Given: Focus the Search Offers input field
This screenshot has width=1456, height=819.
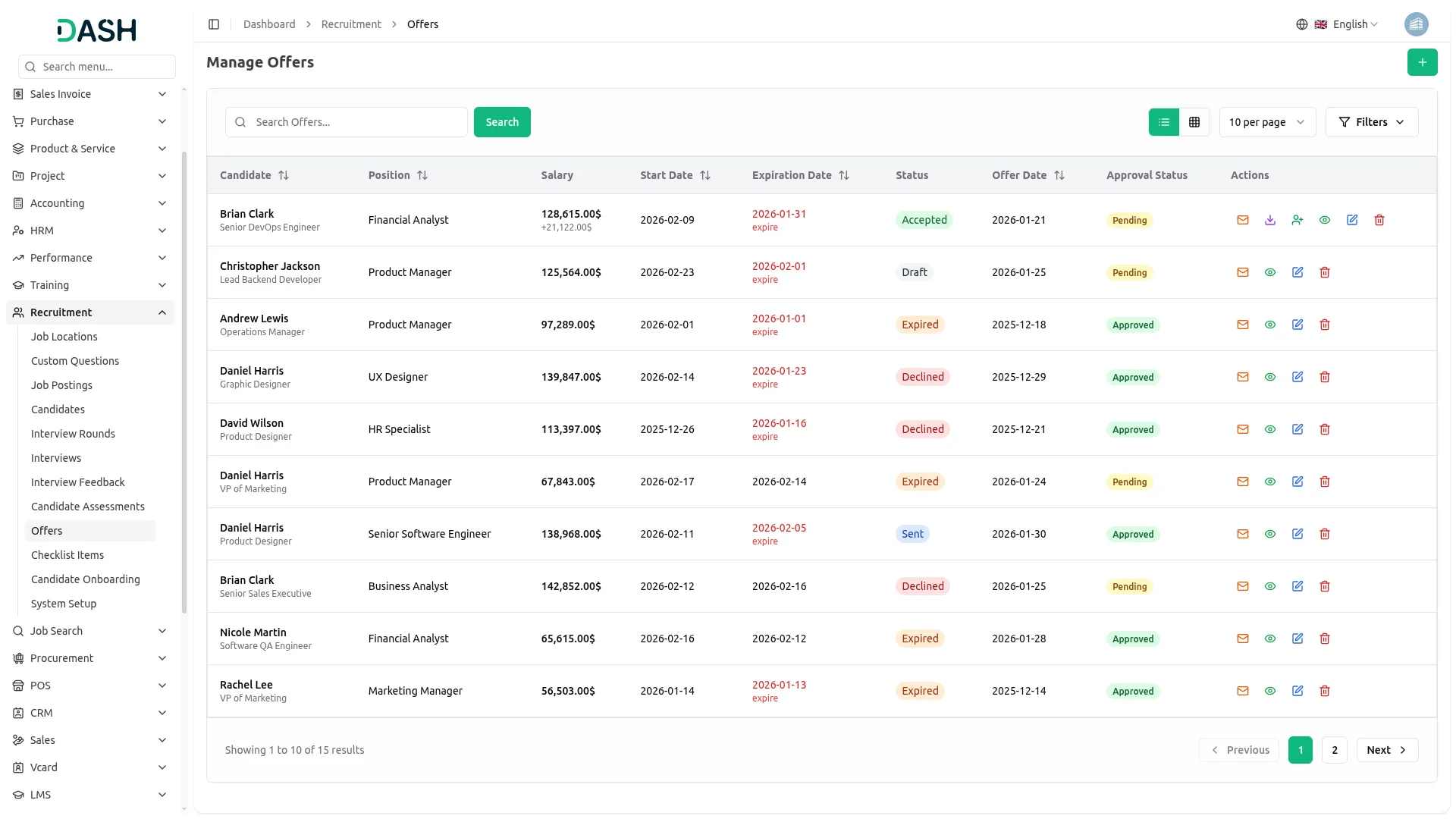Looking at the screenshot, I should pyautogui.click(x=356, y=122).
